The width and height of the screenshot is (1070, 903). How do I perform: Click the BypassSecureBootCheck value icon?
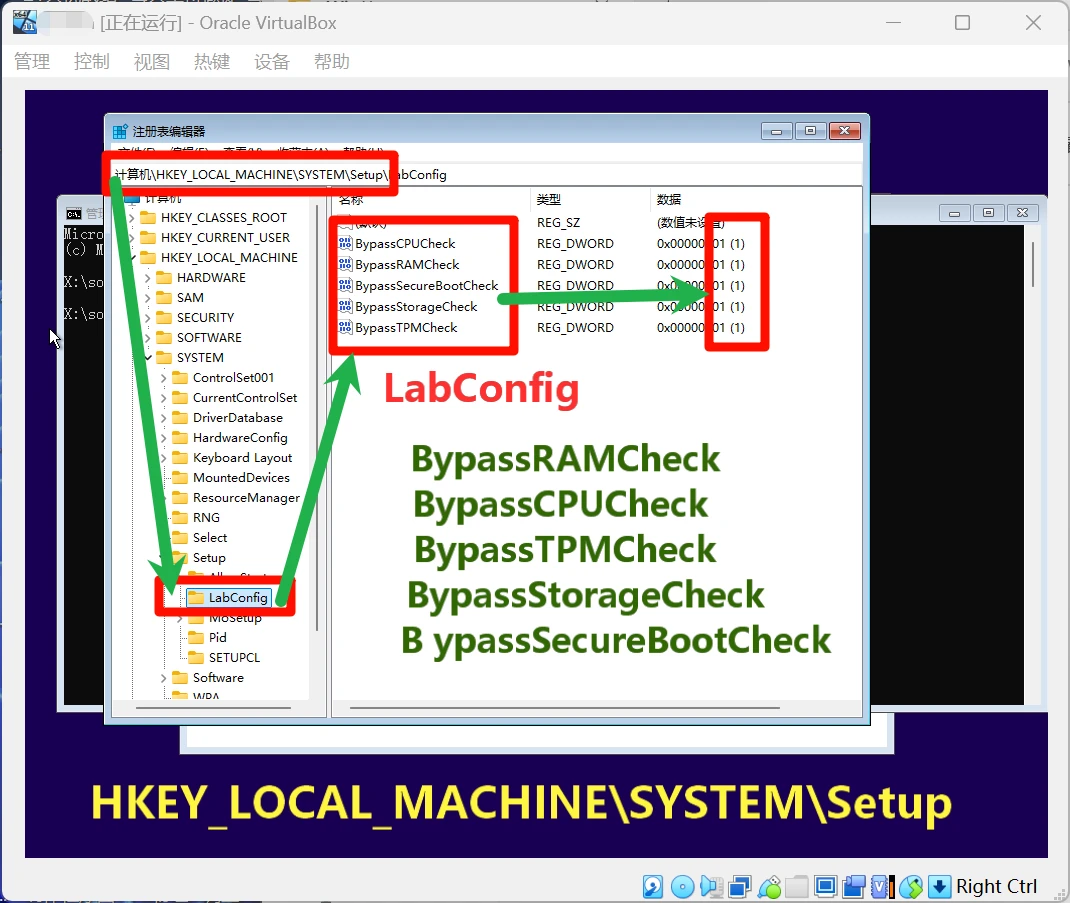345,286
